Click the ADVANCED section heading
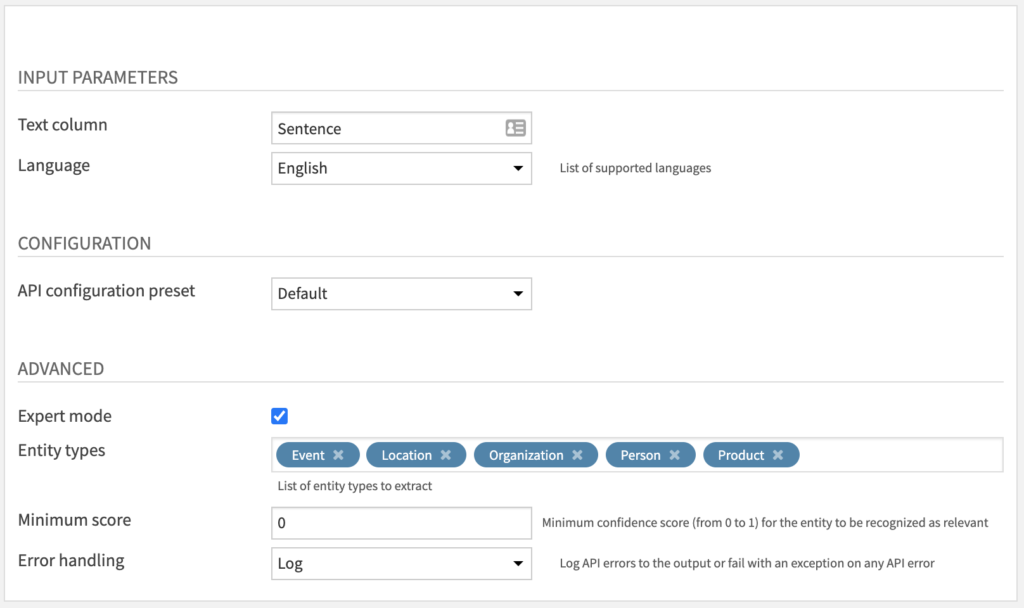Viewport: 1024px width, 608px height. pyautogui.click(x=61, y=368)
